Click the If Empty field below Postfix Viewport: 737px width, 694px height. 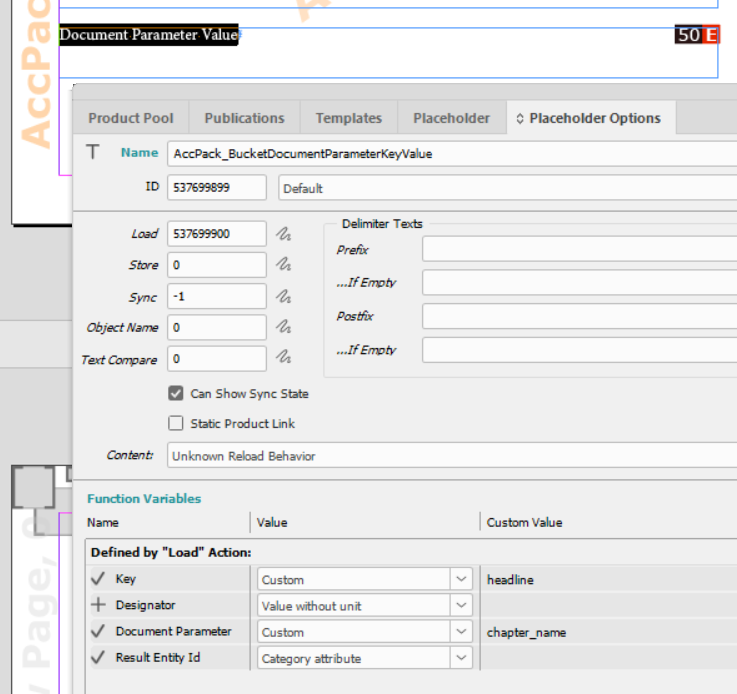tap(580, 350)
